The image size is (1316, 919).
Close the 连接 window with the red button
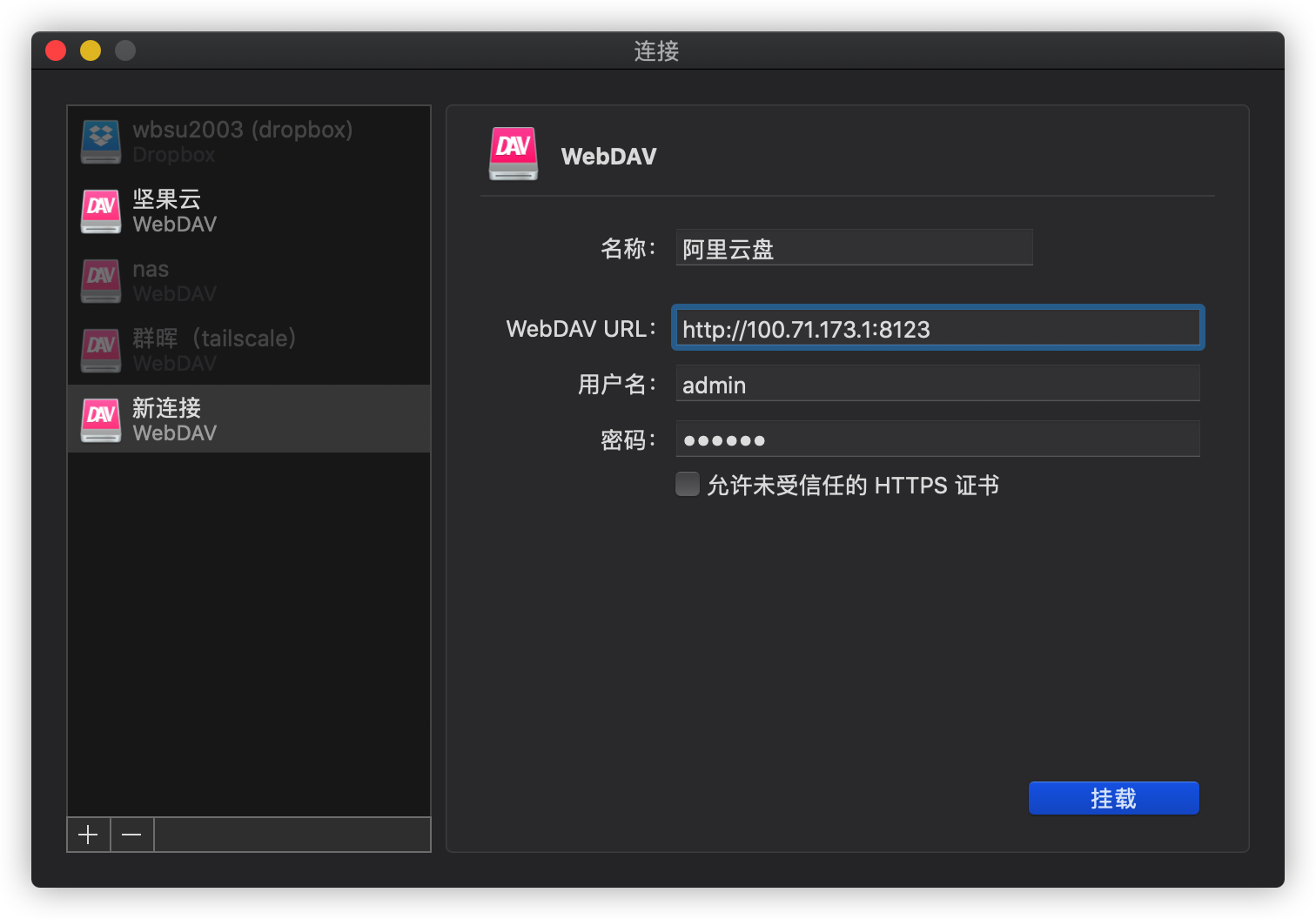[56, 50]
